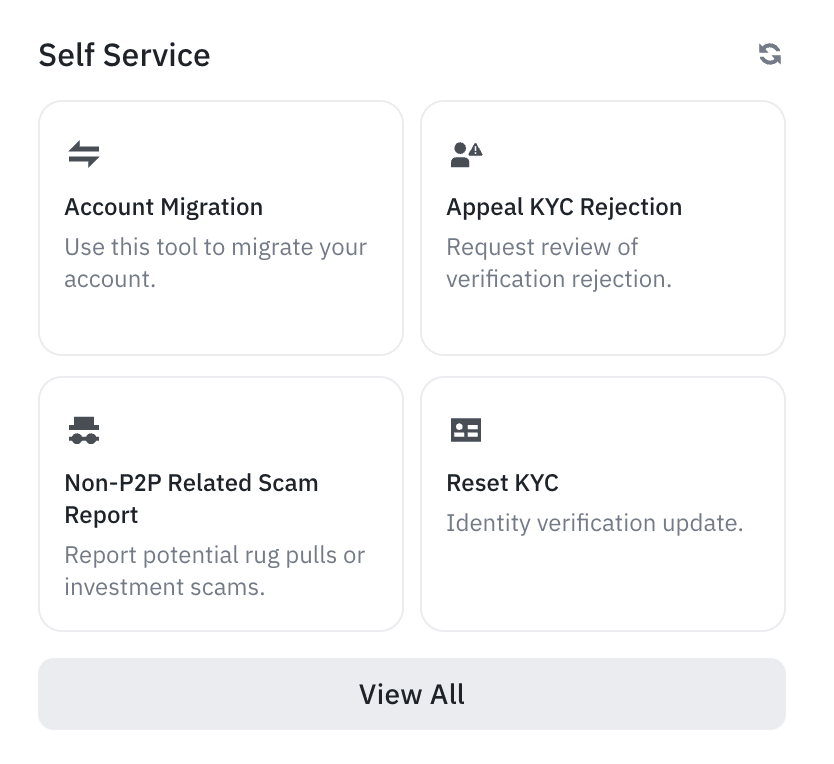Click the swap arrows Account Migration icon
Viewport: 834px width, 764px height.
[x=84, y=154]
